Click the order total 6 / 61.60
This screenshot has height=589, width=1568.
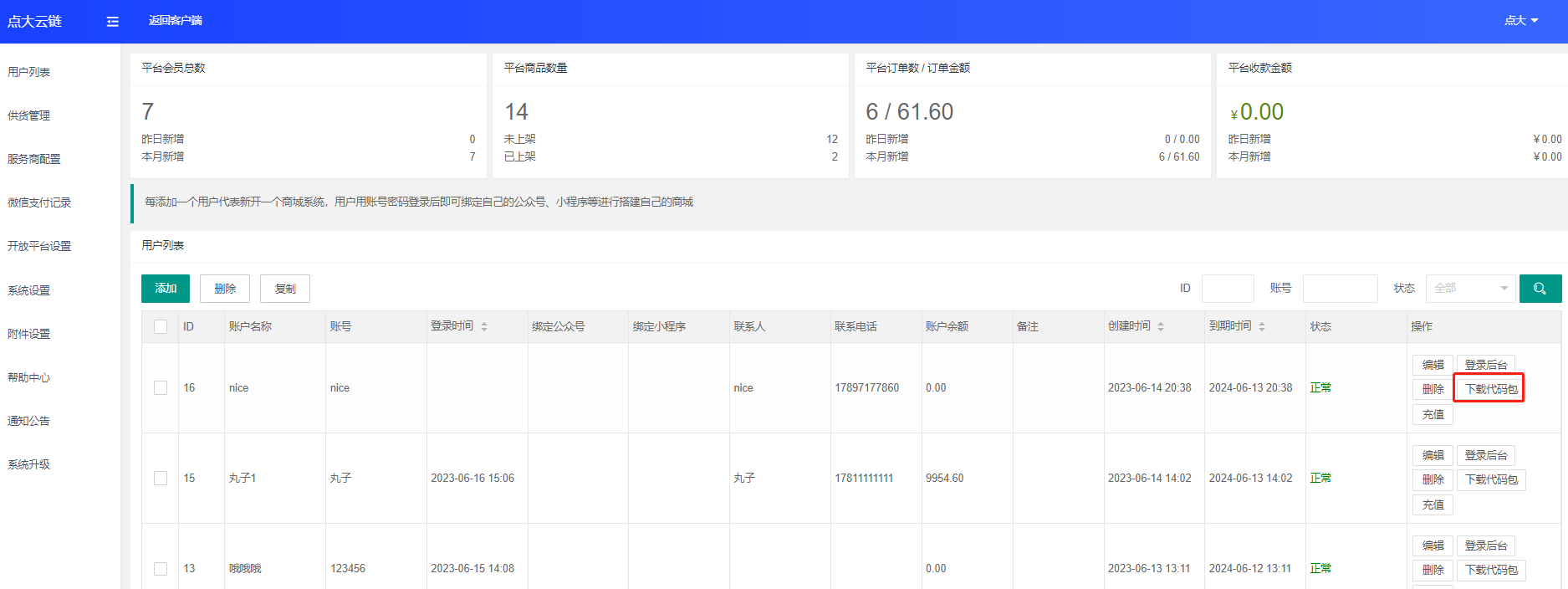909,111
